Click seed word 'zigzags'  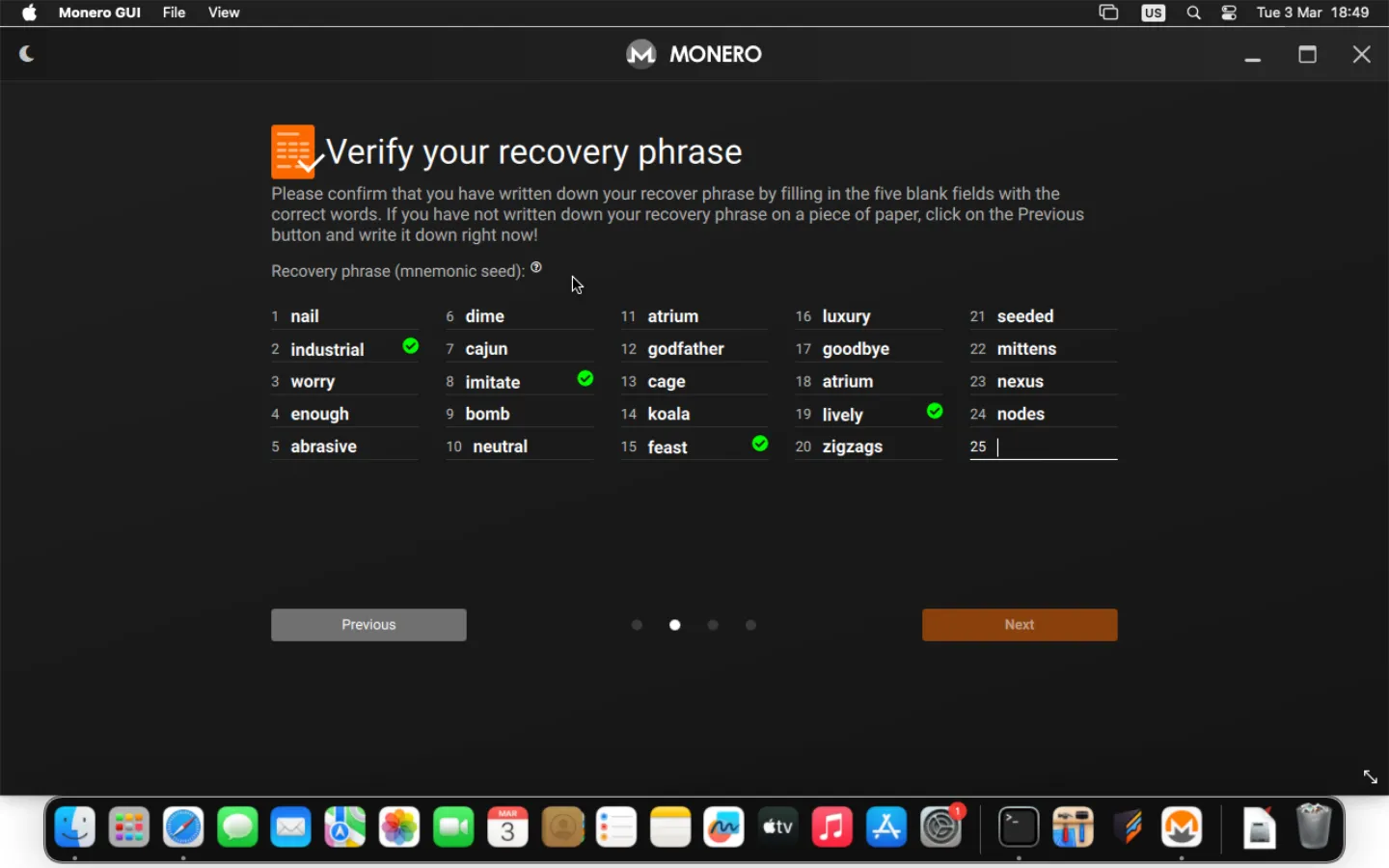[x=853, y=447]
